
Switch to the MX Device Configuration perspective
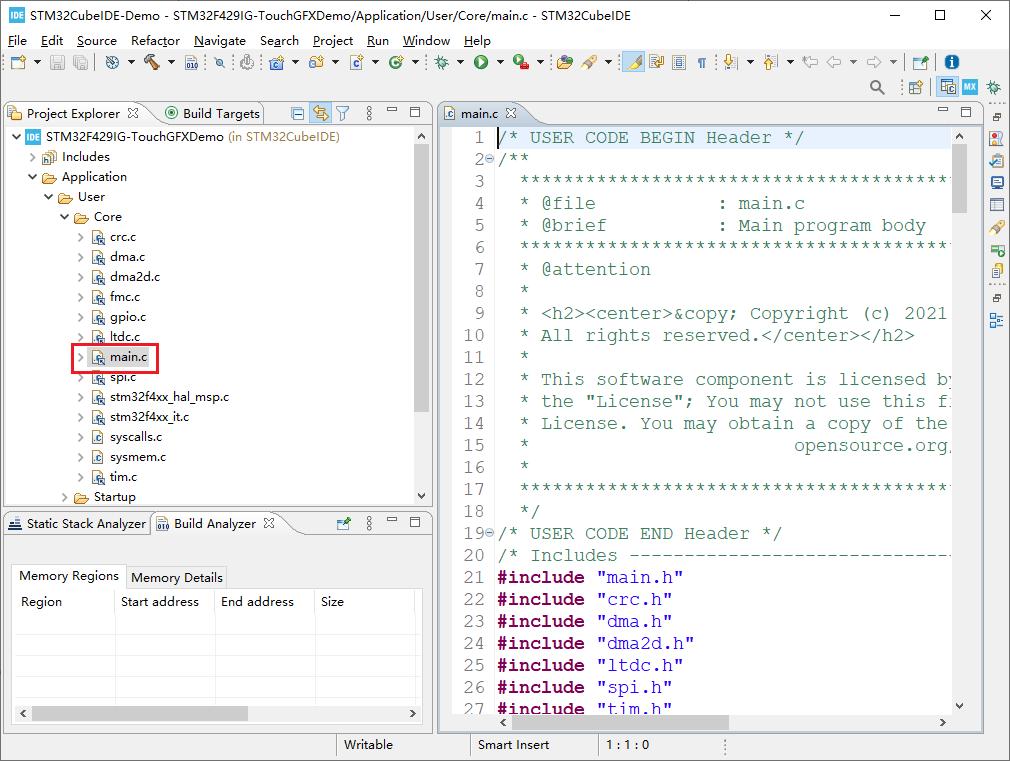[969, 88]
